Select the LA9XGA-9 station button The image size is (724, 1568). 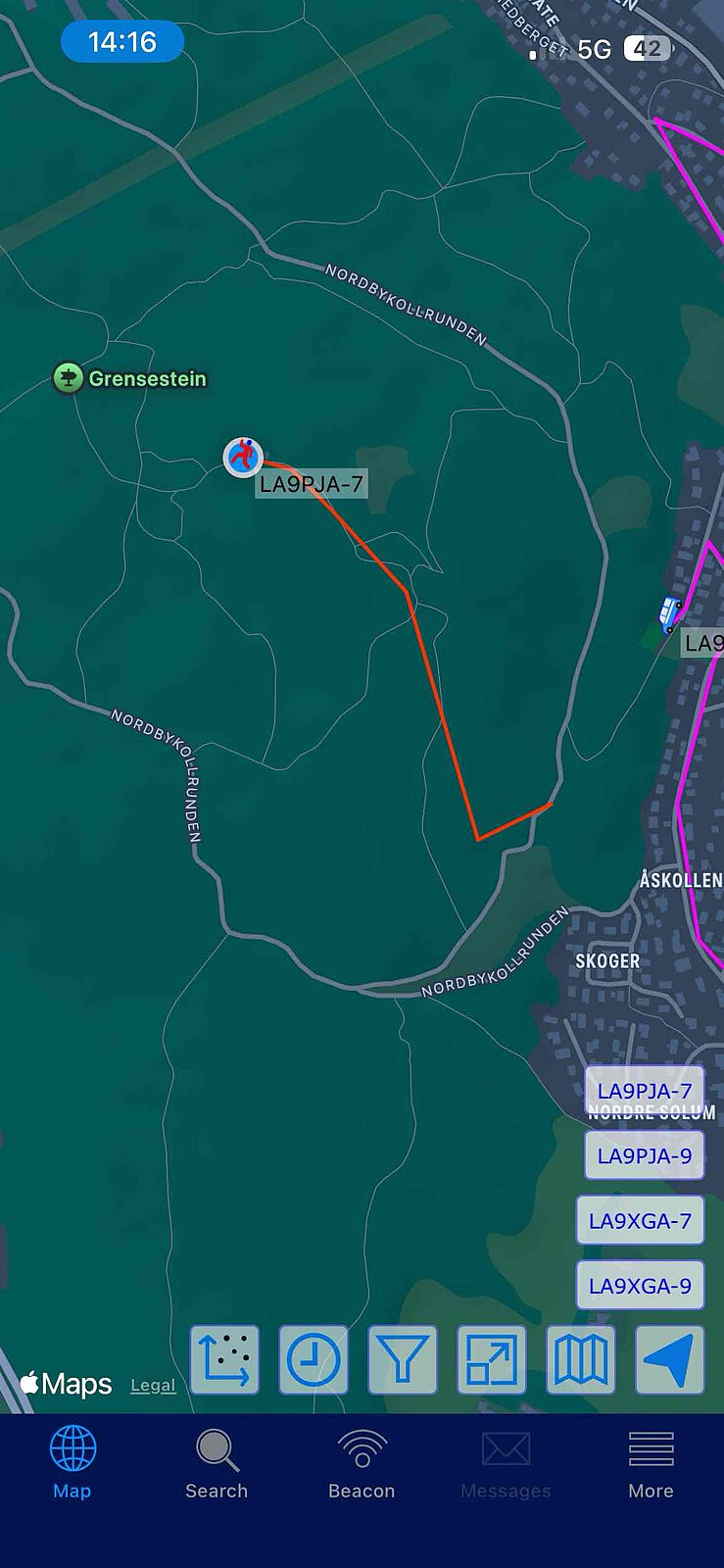(640, 1286)
